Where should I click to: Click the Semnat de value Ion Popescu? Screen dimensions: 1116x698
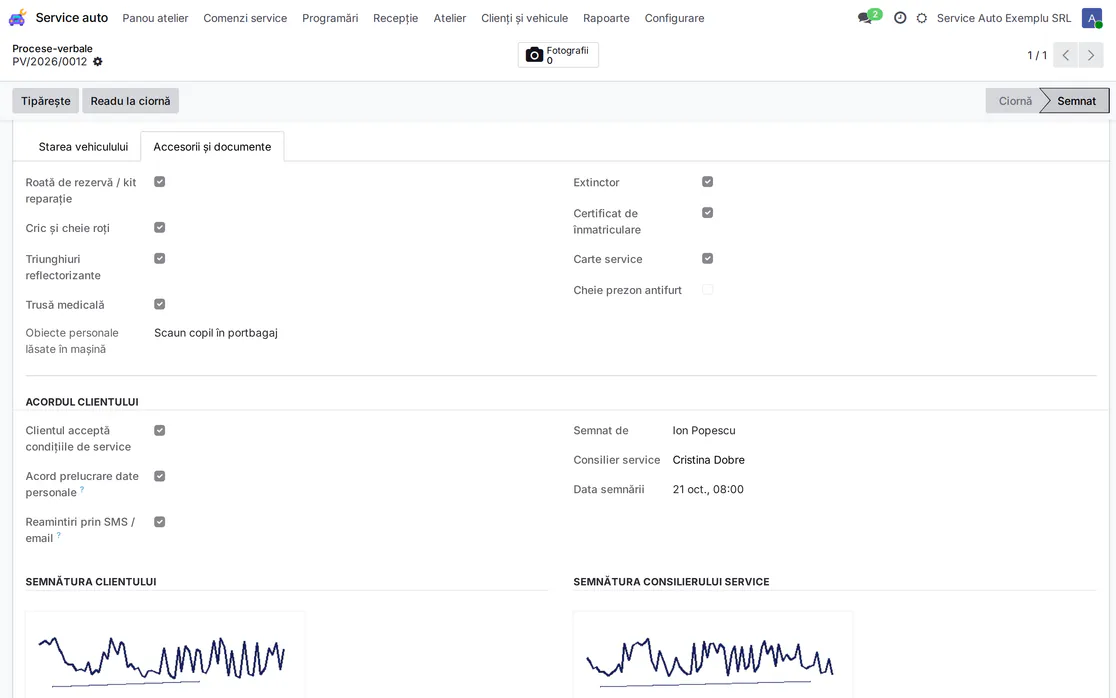(704, 430)
